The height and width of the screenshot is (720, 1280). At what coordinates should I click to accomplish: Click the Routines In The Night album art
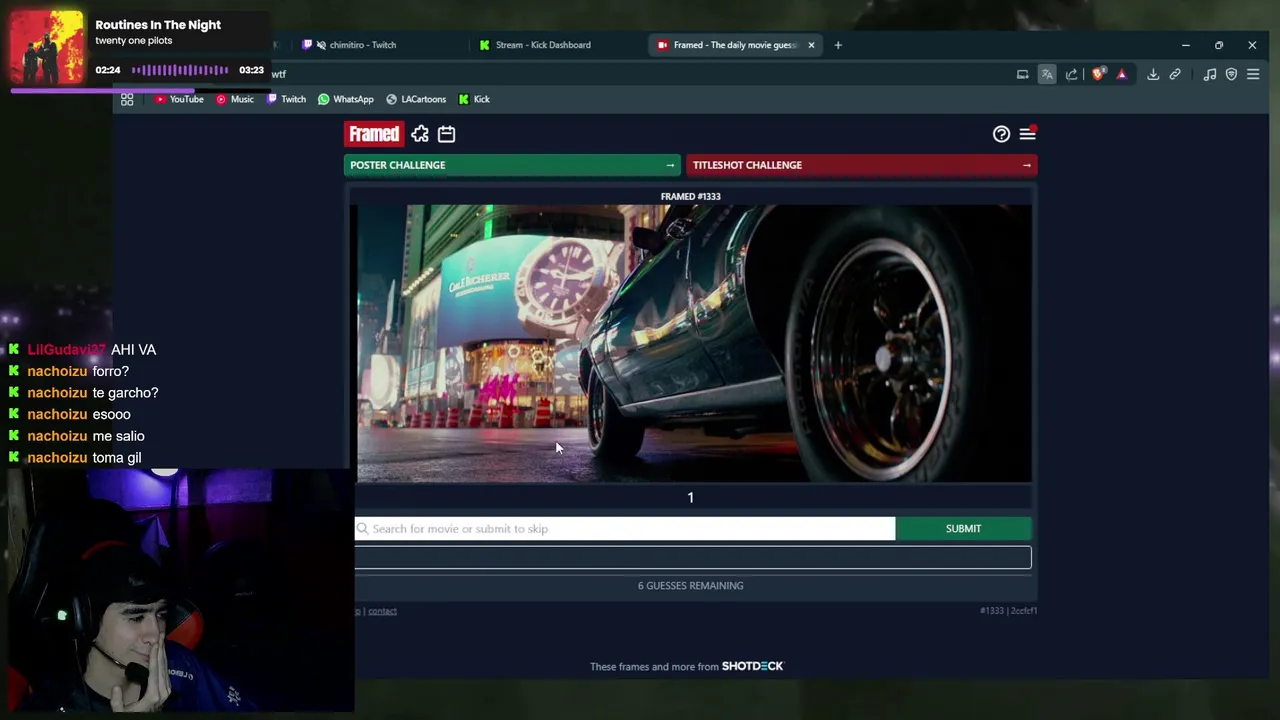[x=47, y=47]
